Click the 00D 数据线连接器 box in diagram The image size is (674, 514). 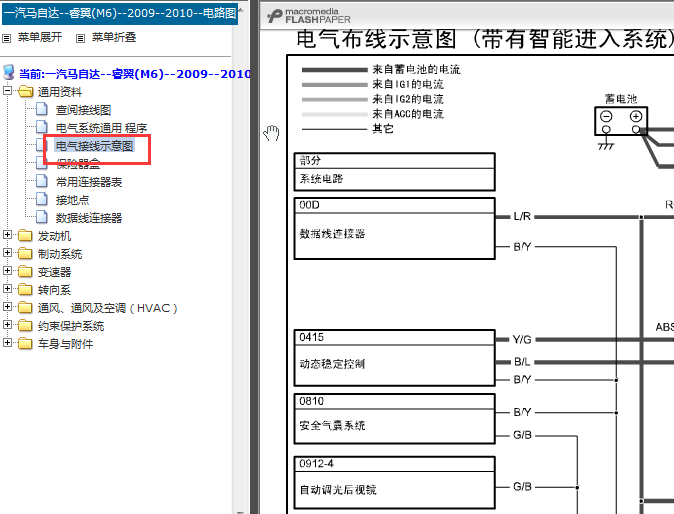click(x=394, y=229)
